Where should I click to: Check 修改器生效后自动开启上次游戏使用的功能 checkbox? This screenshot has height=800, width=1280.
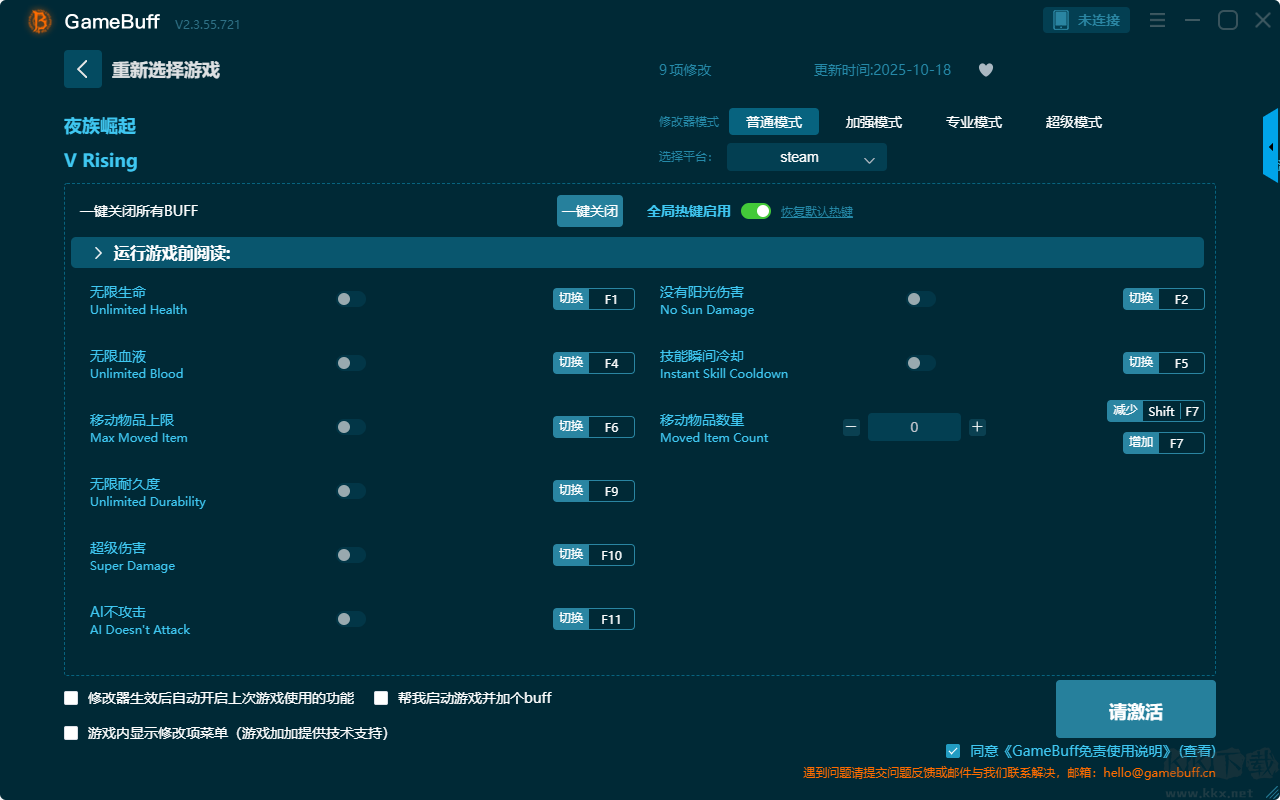click(x=71, y=698)
